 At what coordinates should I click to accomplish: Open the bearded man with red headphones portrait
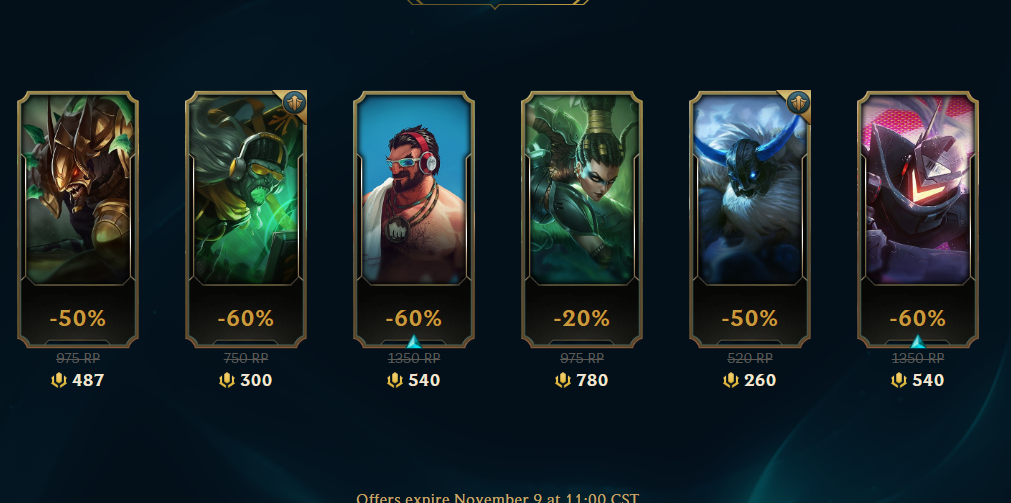tap(414, 189)
